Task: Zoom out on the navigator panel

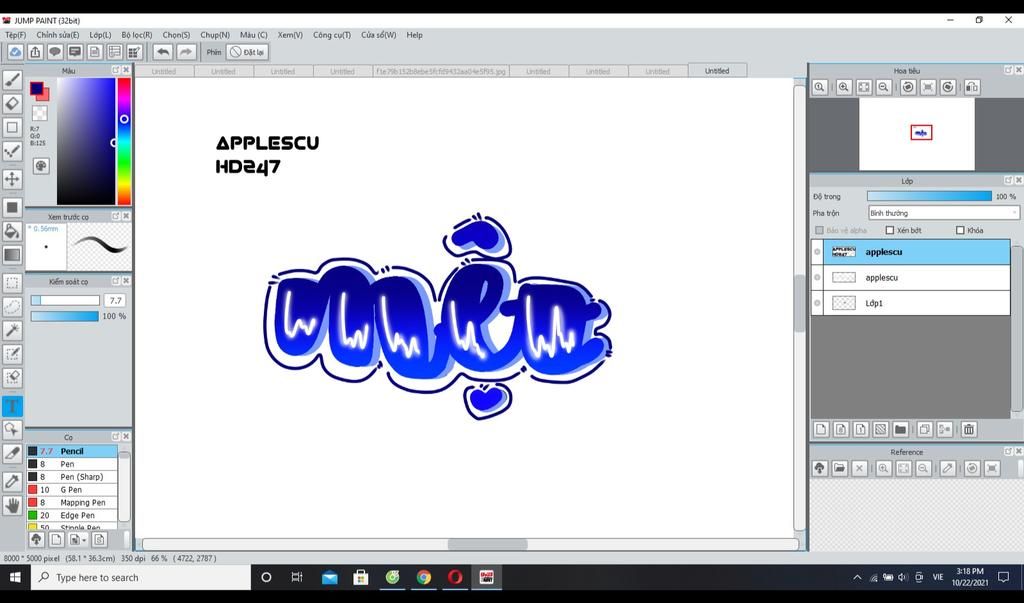Action: coord(884,87)
